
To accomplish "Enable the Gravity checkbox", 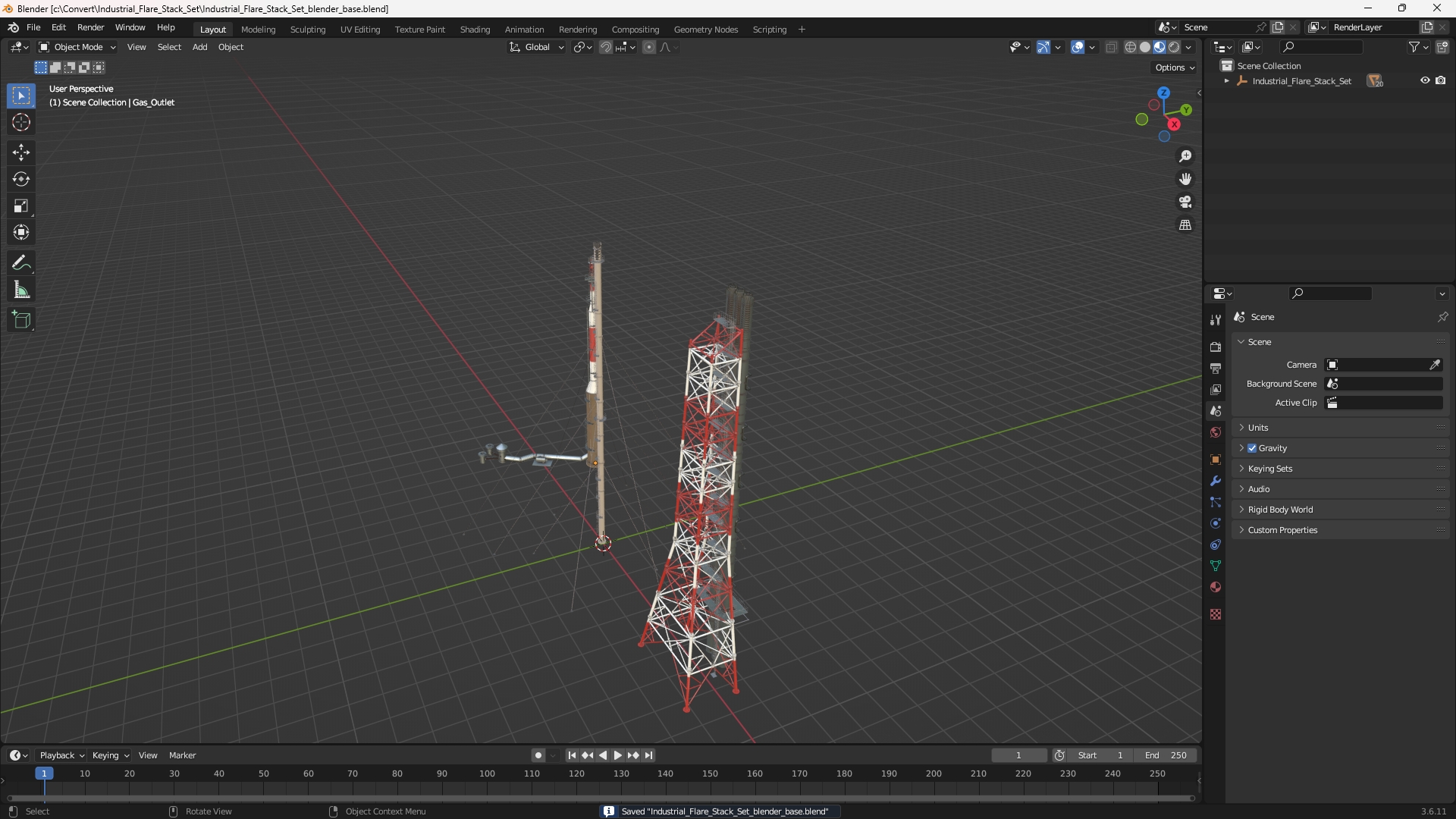I will 1252,448.
